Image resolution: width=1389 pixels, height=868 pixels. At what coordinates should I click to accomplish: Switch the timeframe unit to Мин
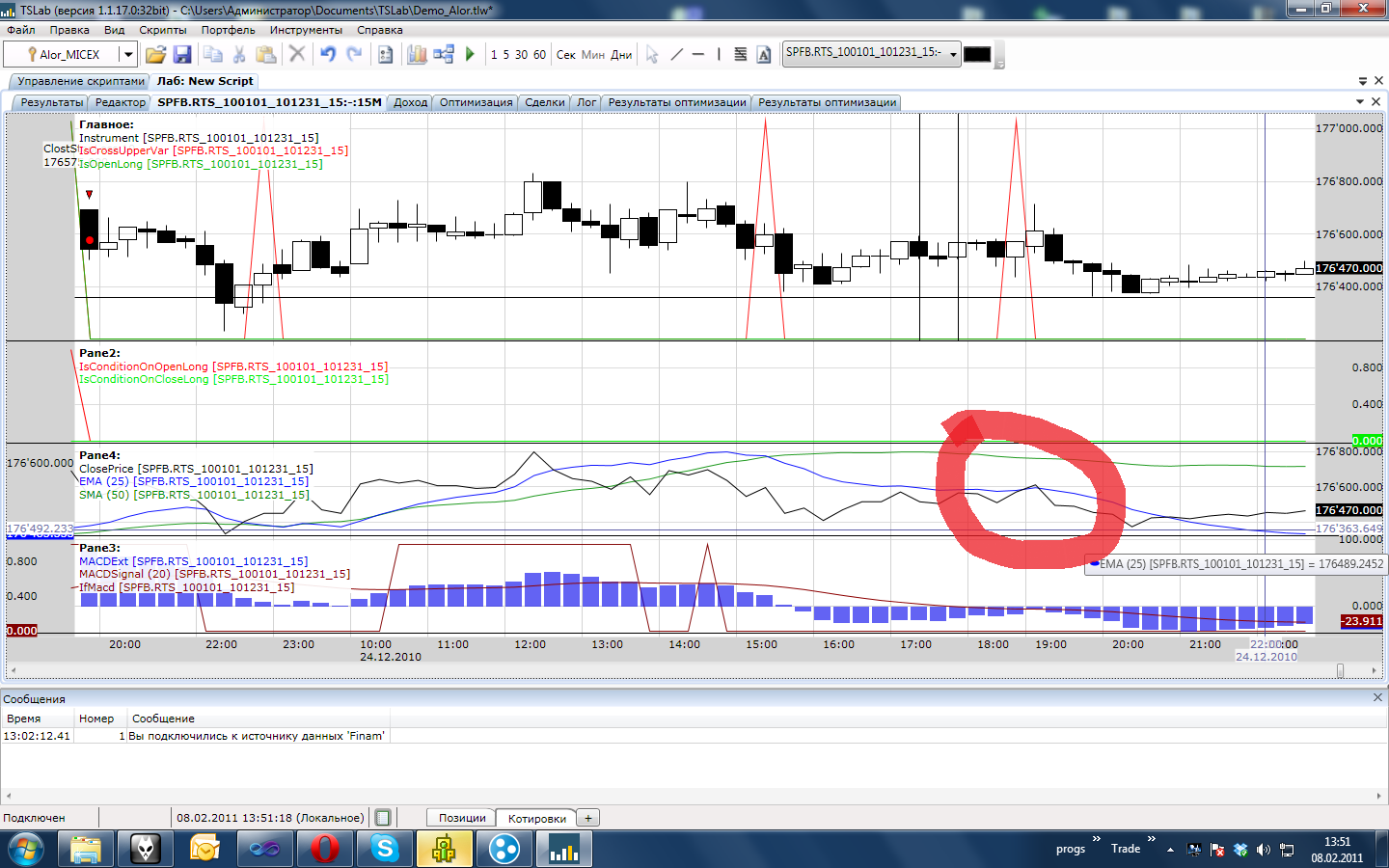coord(593,55)
